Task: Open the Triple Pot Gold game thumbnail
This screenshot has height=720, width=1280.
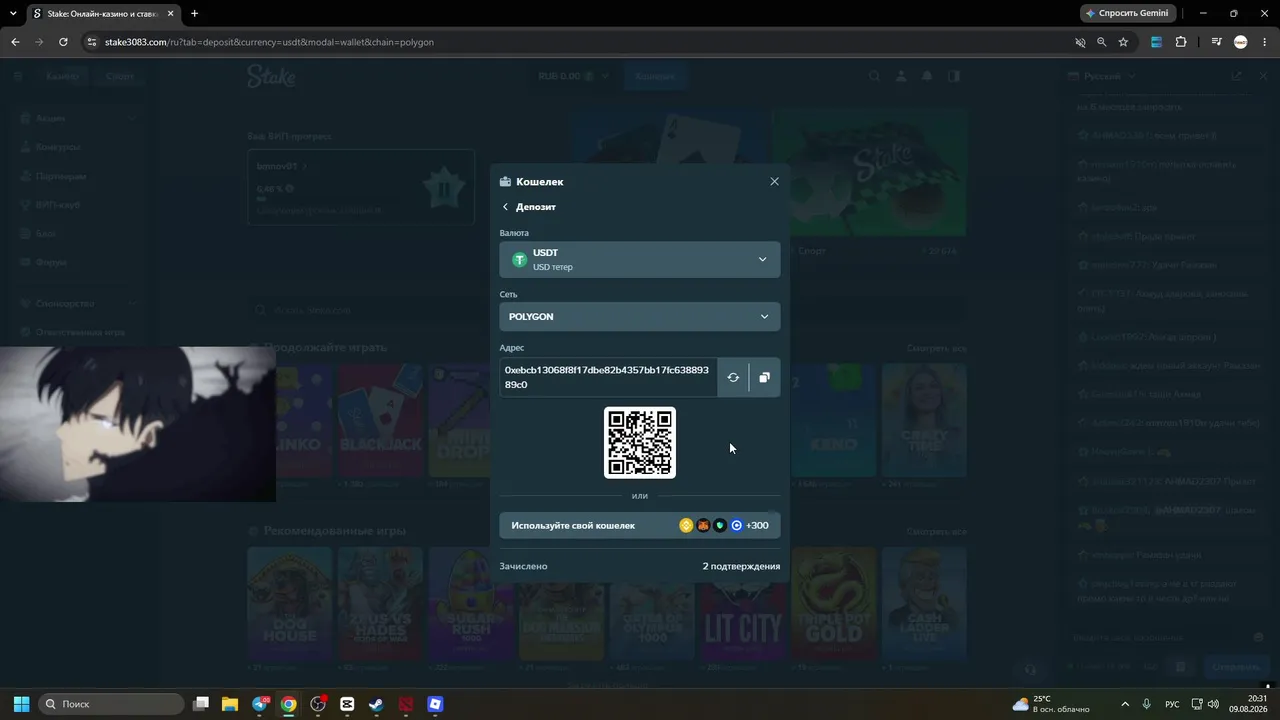Action: coord(833,603)
